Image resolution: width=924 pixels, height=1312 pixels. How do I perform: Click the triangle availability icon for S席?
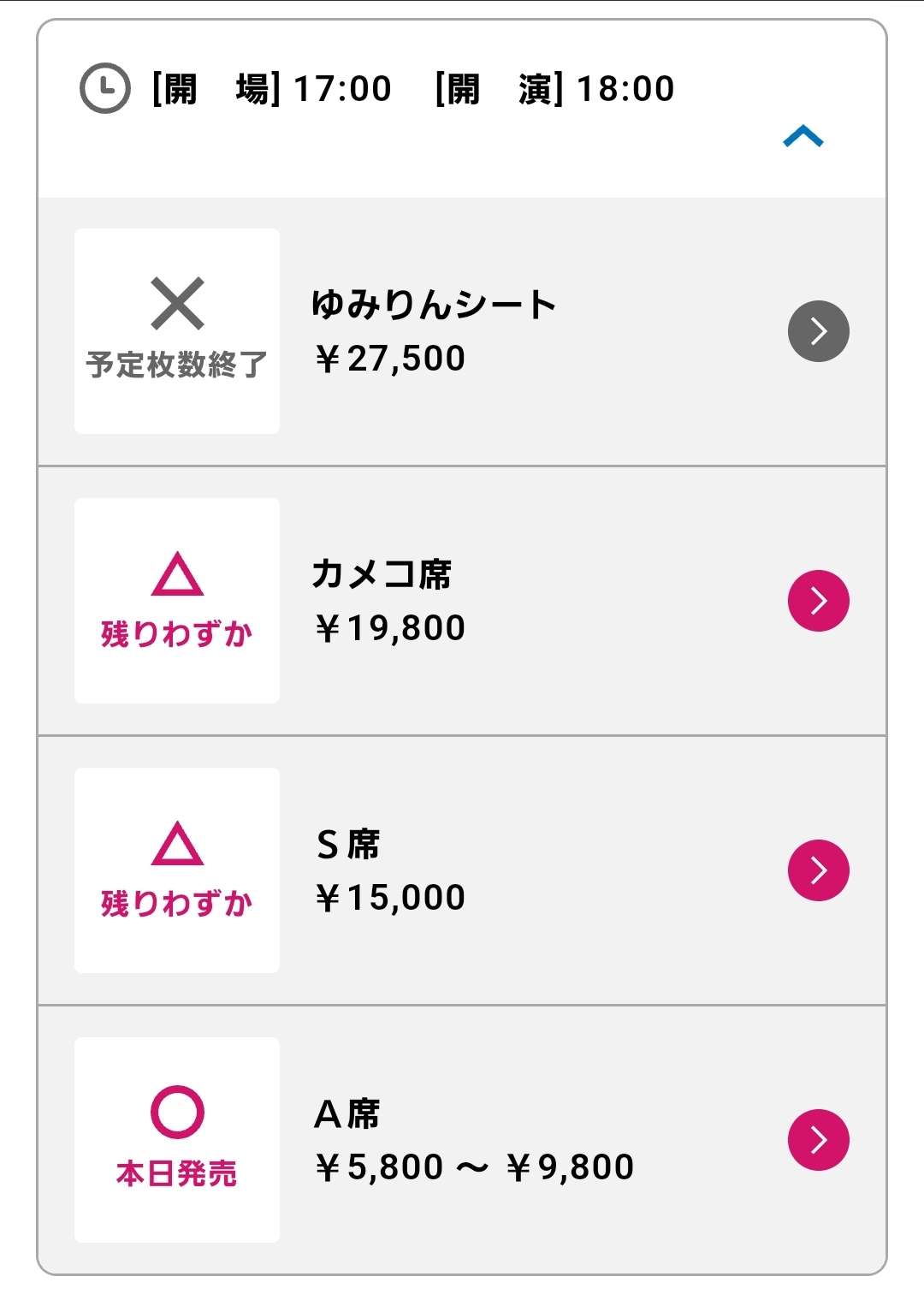click(177, 844)
